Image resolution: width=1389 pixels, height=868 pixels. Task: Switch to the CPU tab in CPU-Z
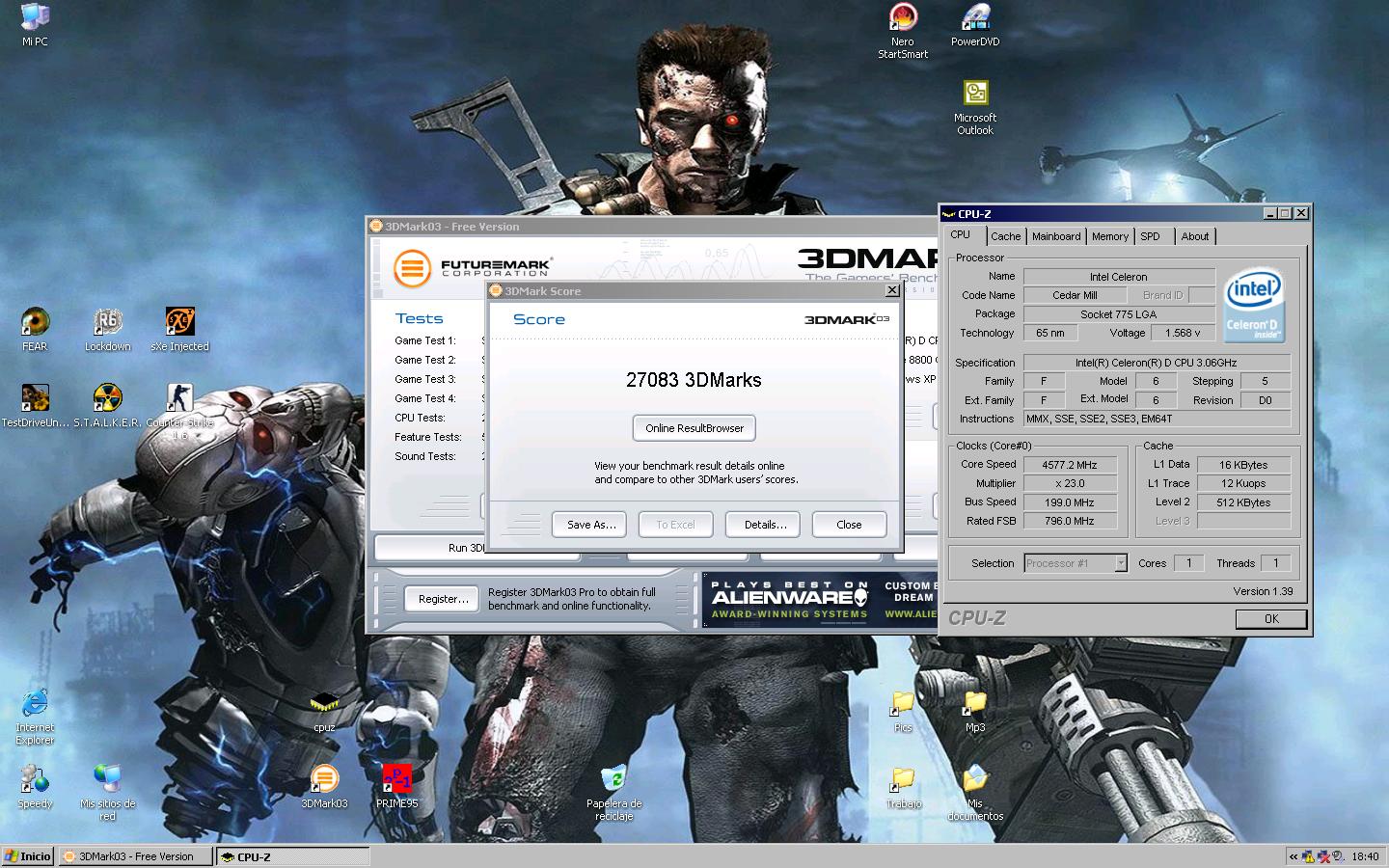click(961, 234)
